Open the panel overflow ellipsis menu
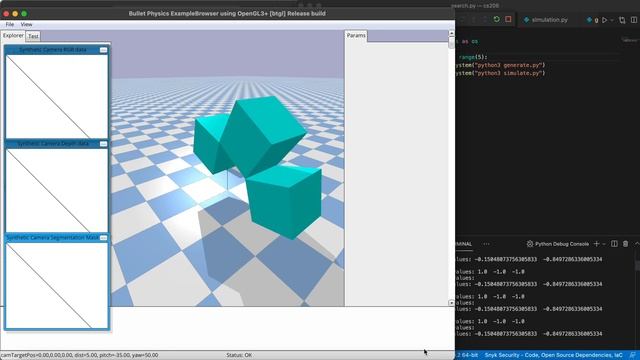640x360 pixels. pos(486,244)
